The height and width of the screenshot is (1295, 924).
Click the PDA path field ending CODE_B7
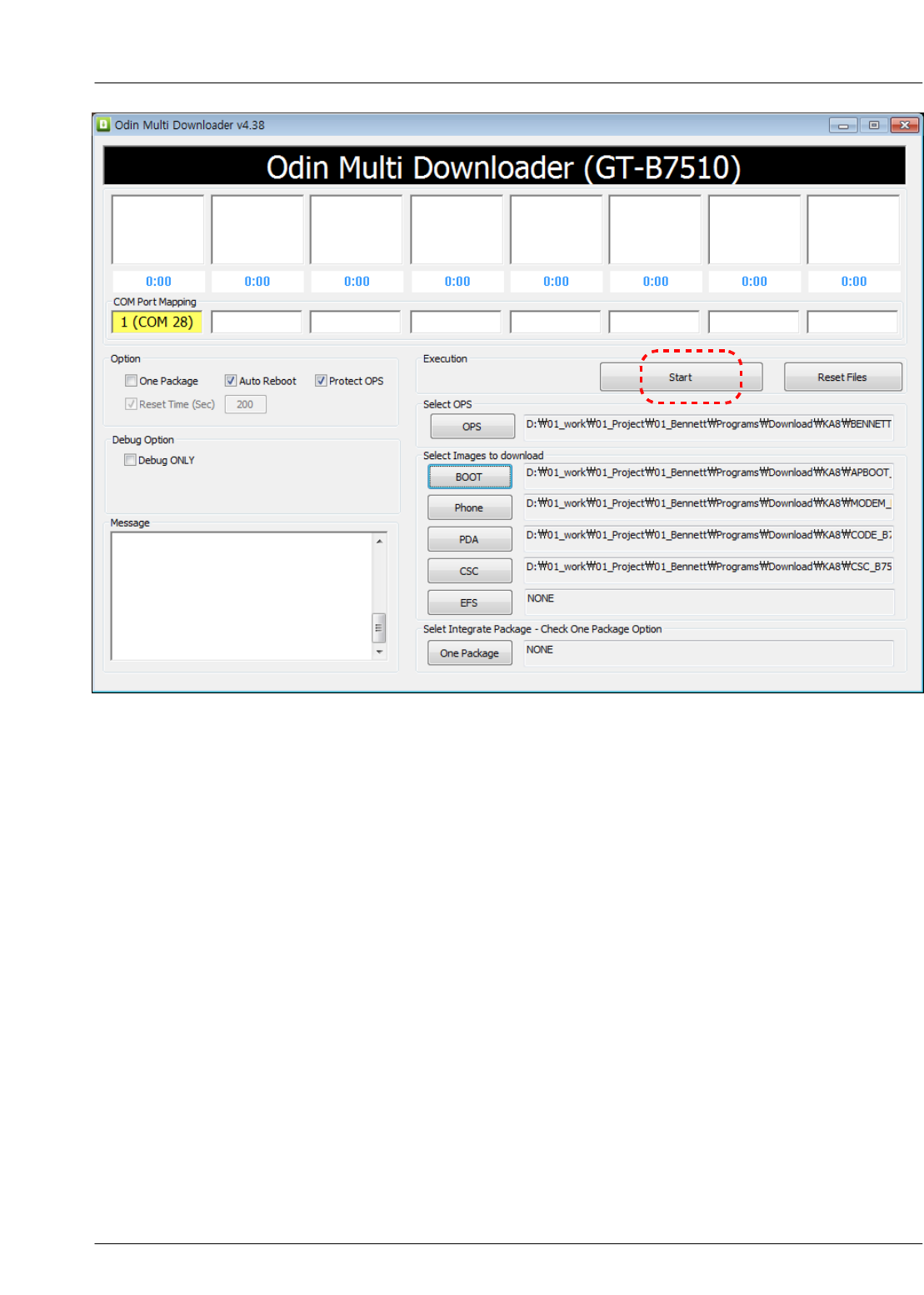(709, 537)
